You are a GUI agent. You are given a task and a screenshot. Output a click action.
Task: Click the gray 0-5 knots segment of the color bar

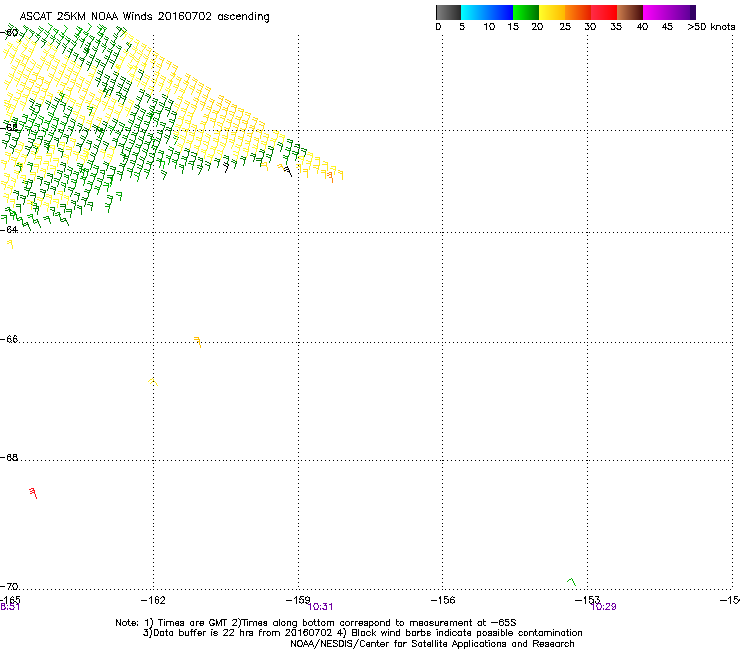coord(448,12)
